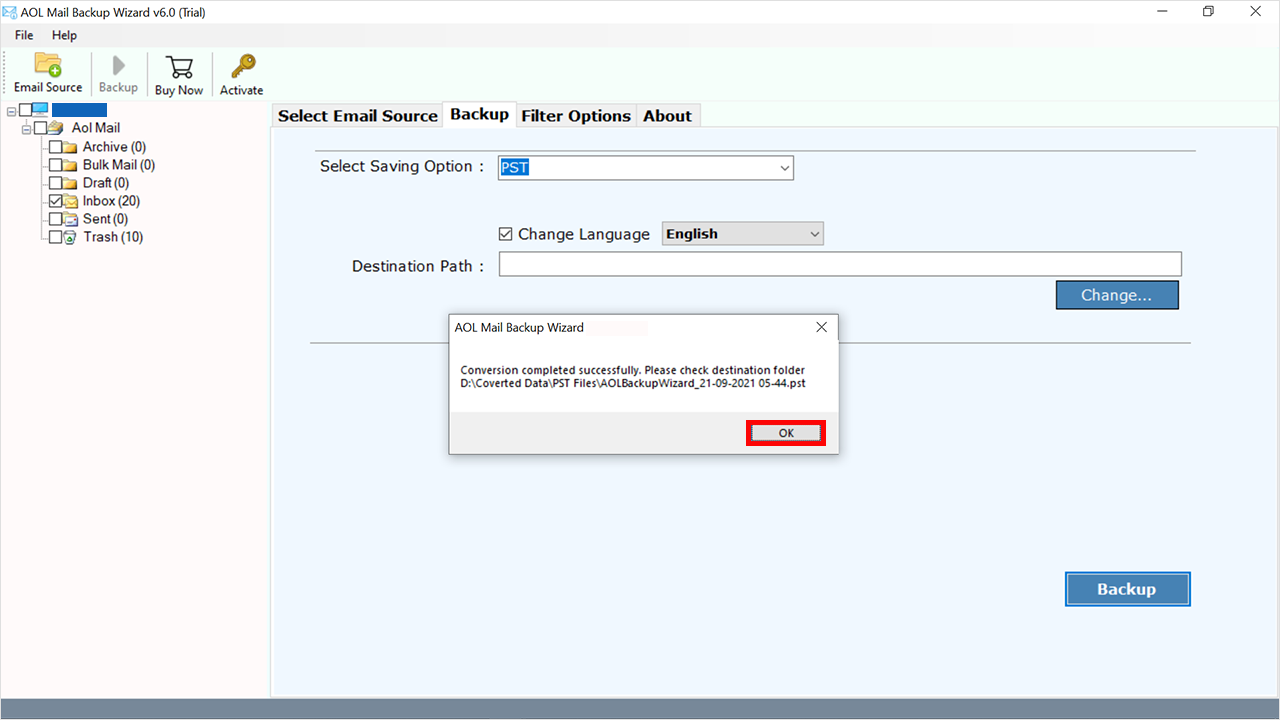
Task: Switch to the Backup tab
Action: coord(479,114)
